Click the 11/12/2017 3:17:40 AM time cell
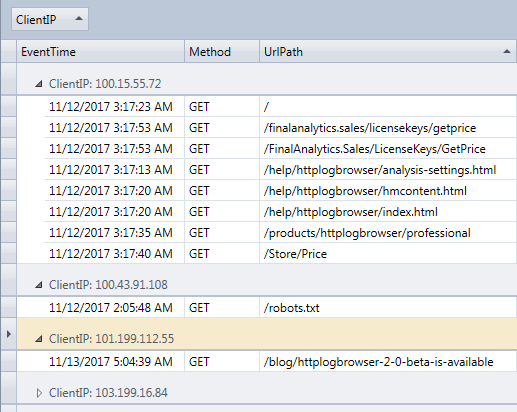 pyautogui.click(x=114, y=254)
